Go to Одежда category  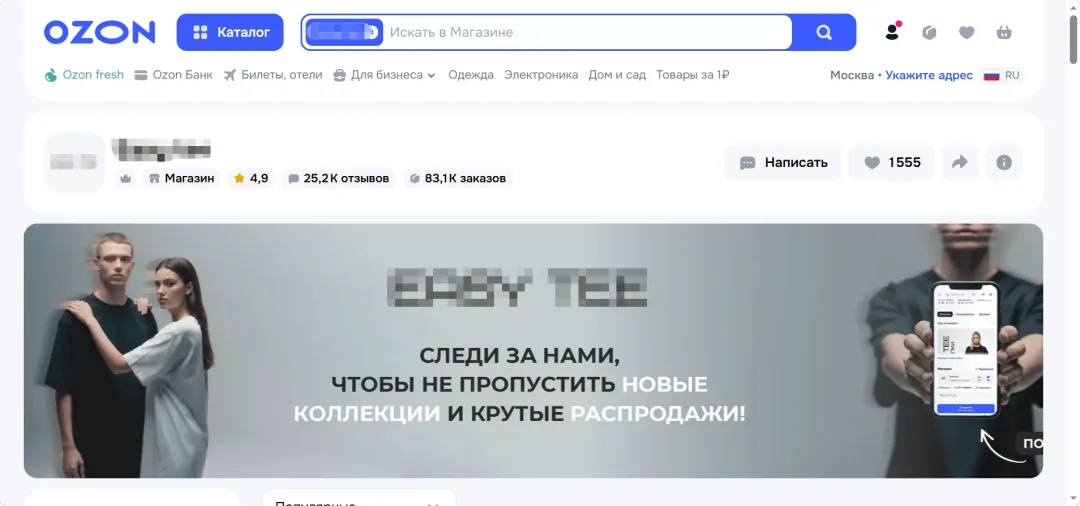pos(471,75)
